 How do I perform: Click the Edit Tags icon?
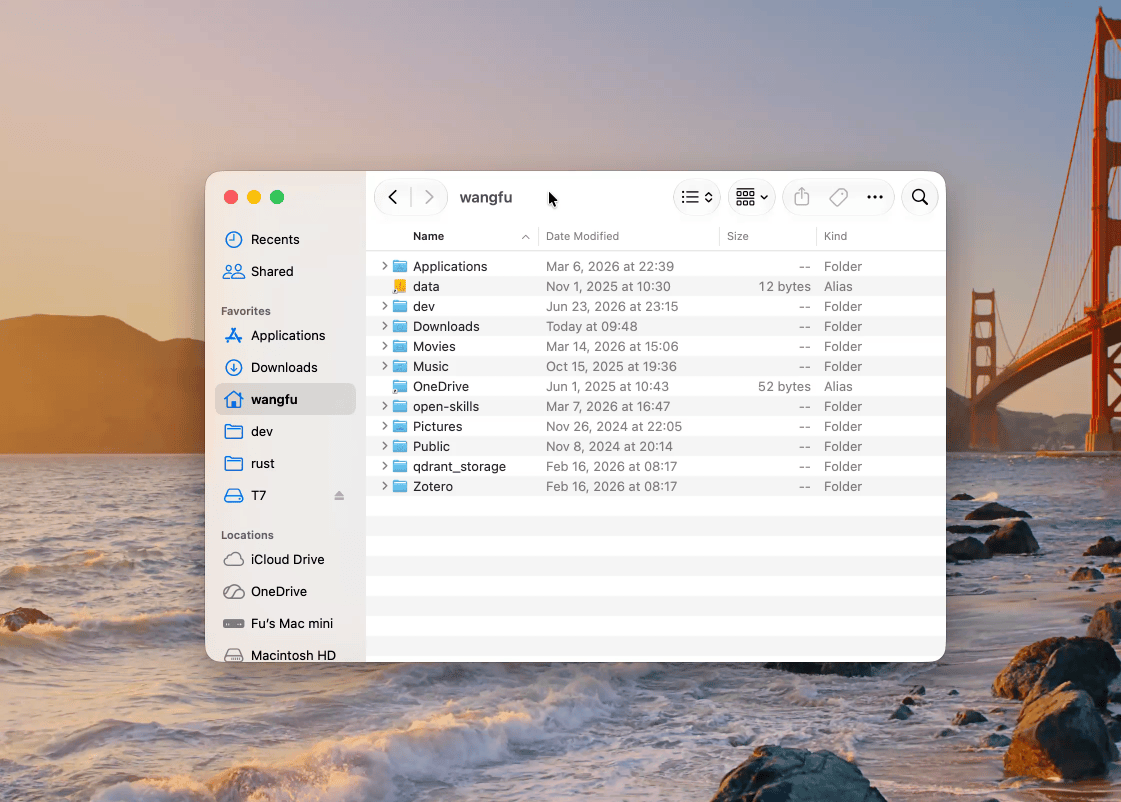coord(838,197)
